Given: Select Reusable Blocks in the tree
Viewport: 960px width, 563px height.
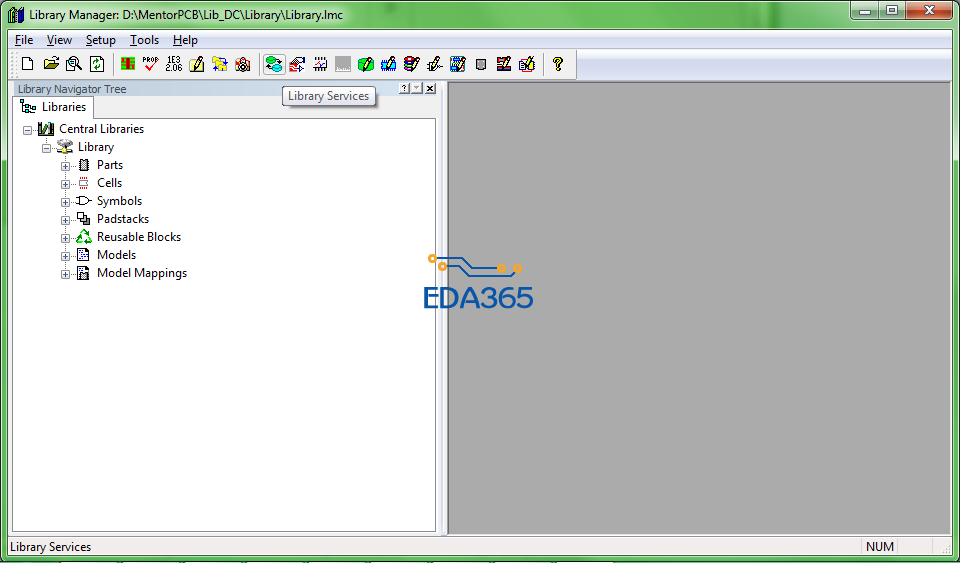Looking at the screenshot, I should [x=139, y=237].
